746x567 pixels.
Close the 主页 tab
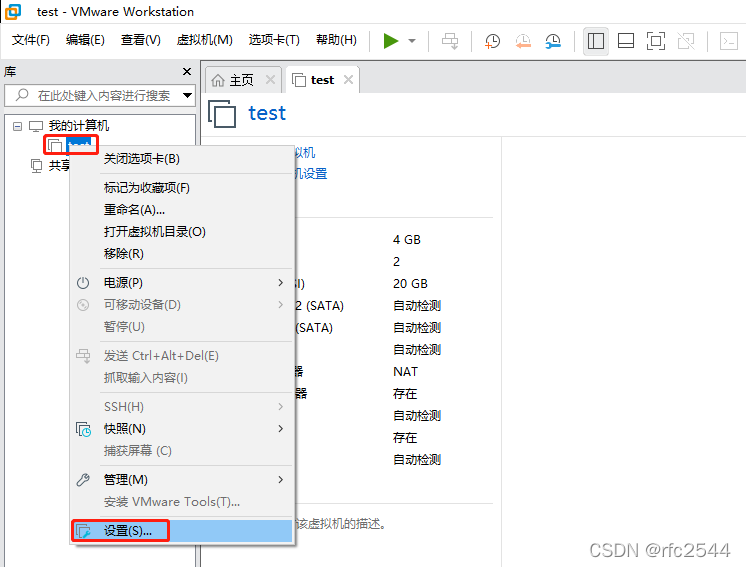tap(270, 80)
